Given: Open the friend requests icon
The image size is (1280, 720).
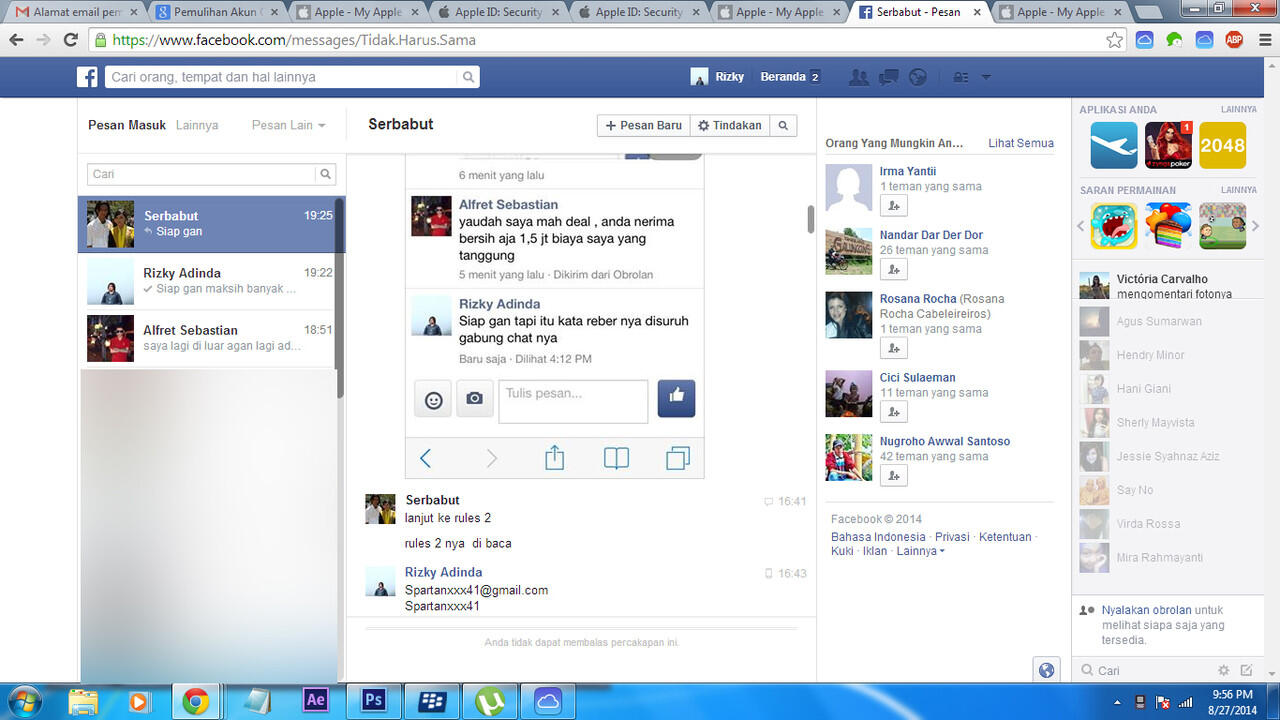Looking at the screenshot, I should tap(858, 77).
